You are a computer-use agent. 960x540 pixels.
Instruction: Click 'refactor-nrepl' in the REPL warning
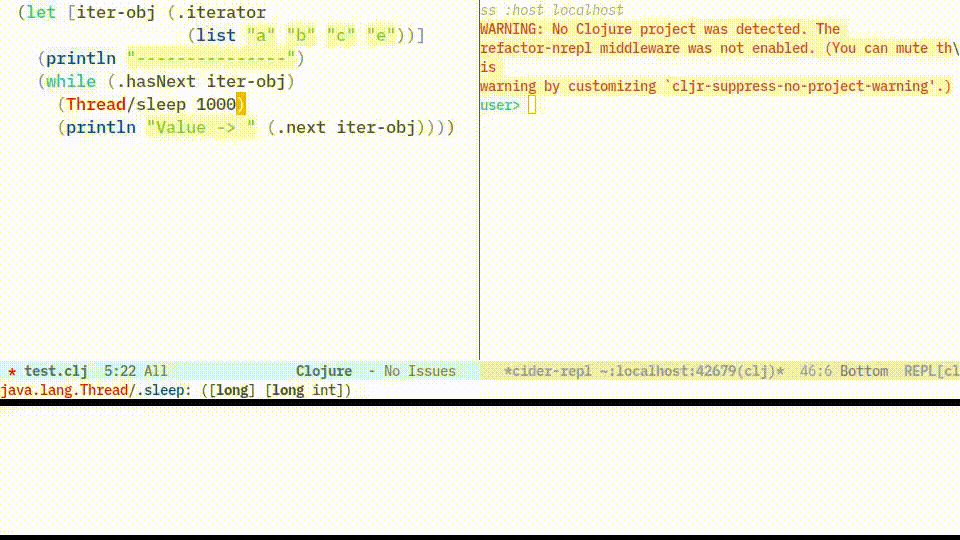tap(536, 48)
